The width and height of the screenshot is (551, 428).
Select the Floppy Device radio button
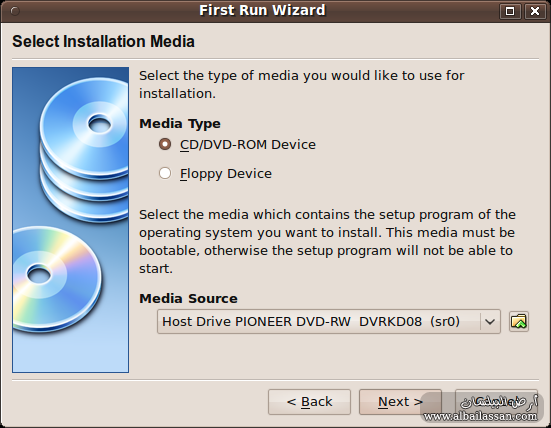pyautogui.click(x=165, y=173)
